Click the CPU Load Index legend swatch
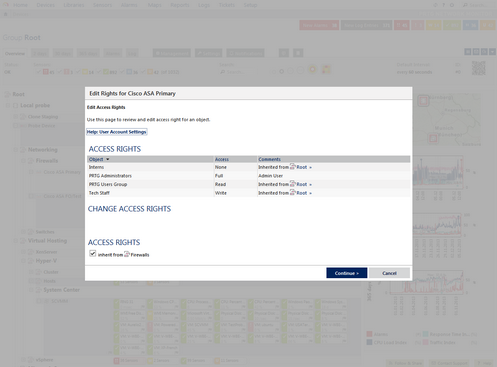497x367 pixels. tap(369, 342)
